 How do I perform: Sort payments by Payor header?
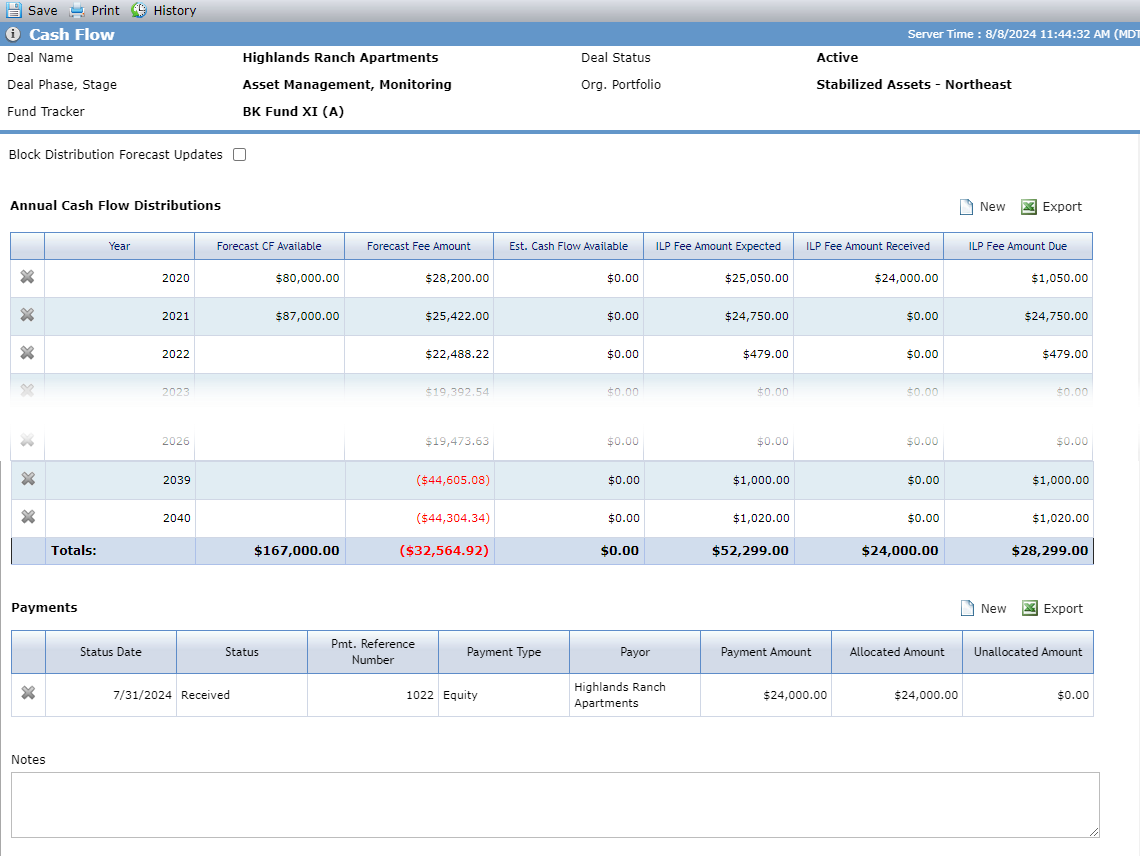pos(635,652)
